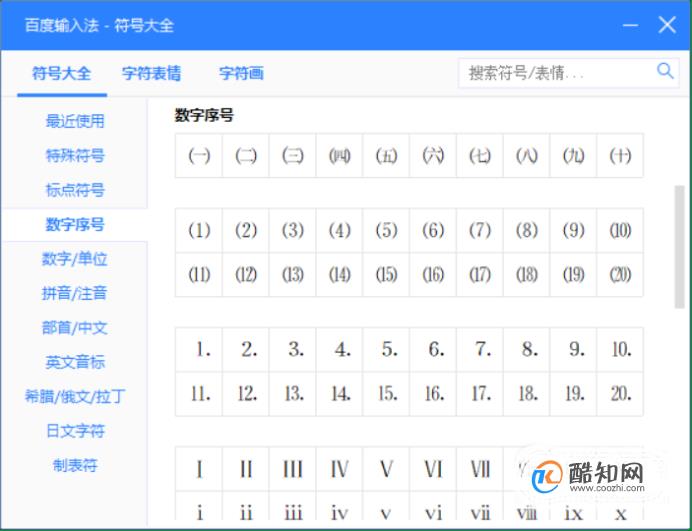
Task: Switch to the 字符表情 tab
Action: 151,73
